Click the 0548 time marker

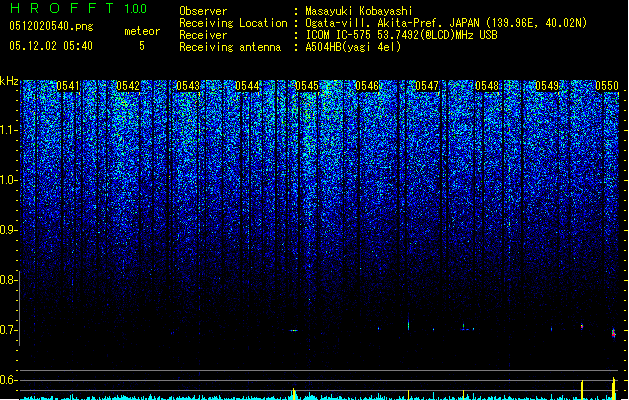click(487, 86)
